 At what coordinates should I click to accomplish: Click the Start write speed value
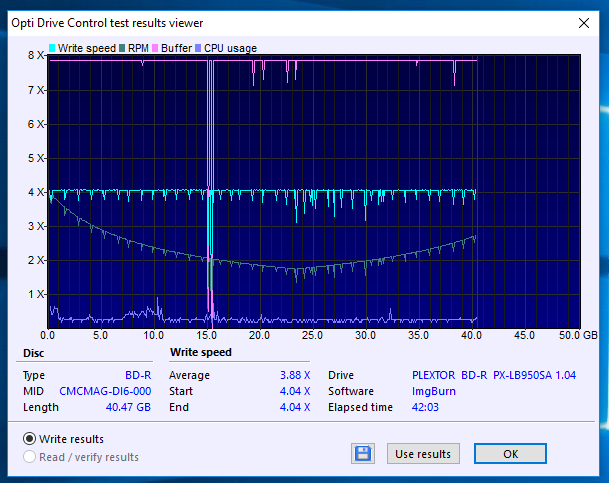(x=295, y=391)
